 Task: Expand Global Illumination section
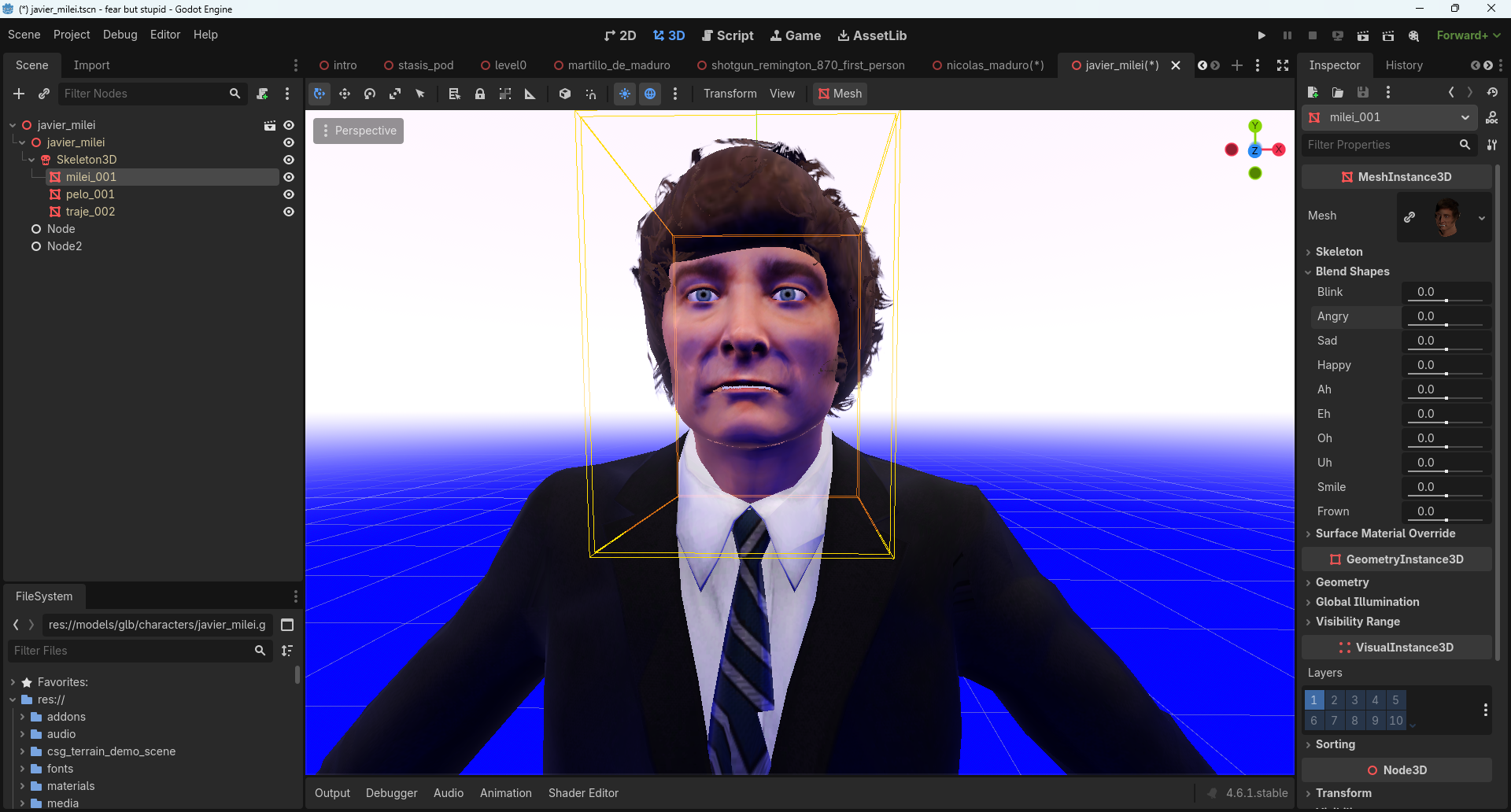click(1367, 602)
